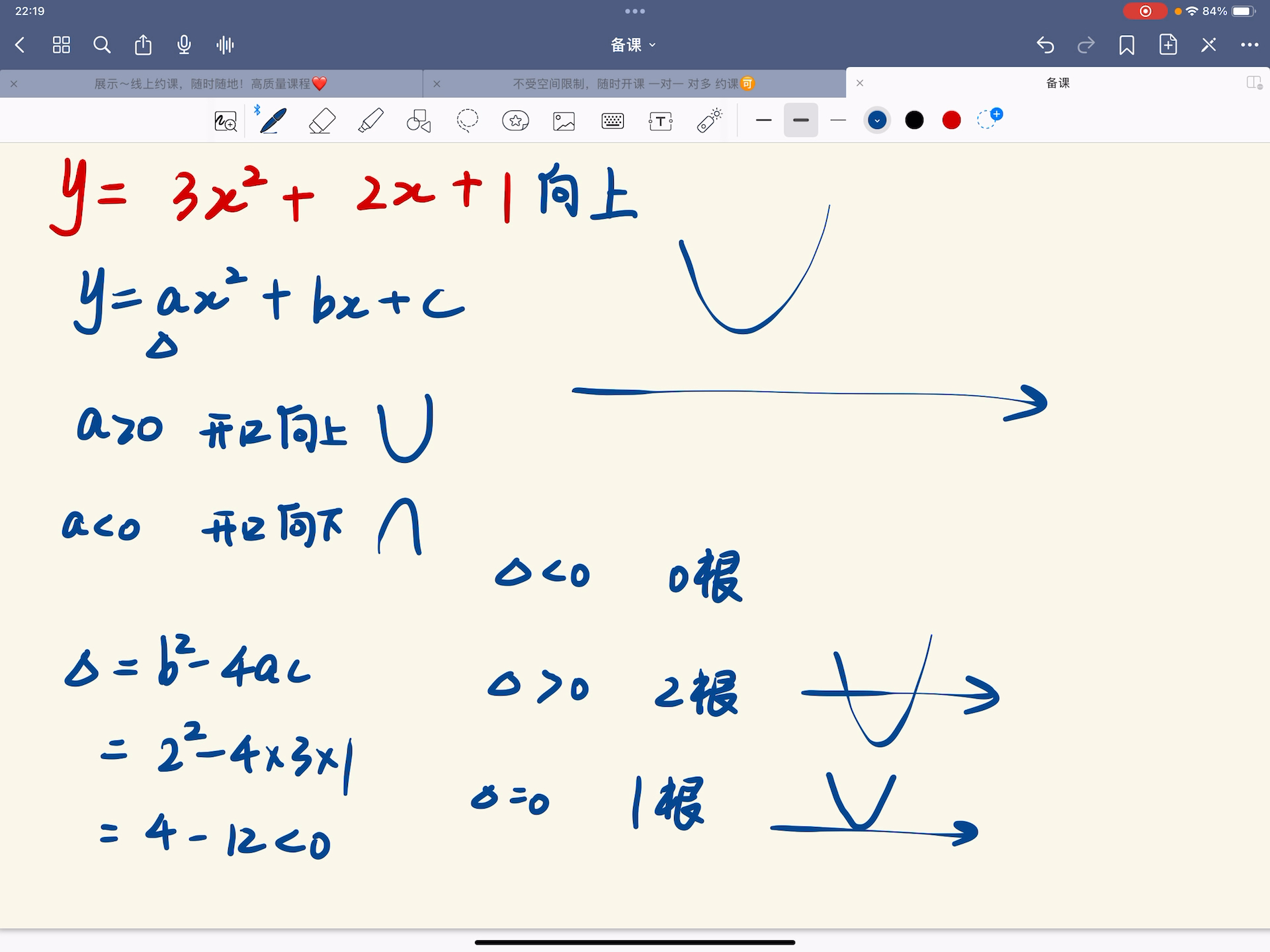Select the Highlighter tool
Image resolution: width=1270 pixels, height=952 pixels.
tap(370, 121)
